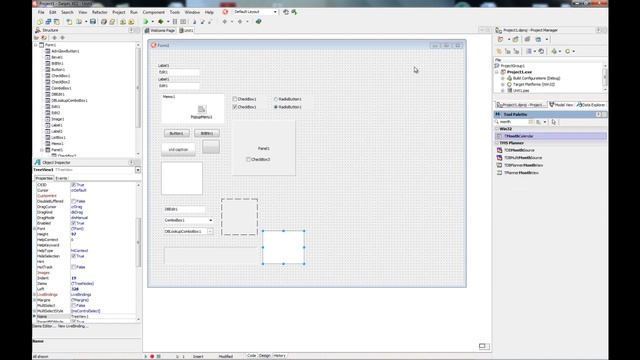This screenshot has width=640, height=360.
Task: Switch to the Events tab
Action: (x=61, y=178)
